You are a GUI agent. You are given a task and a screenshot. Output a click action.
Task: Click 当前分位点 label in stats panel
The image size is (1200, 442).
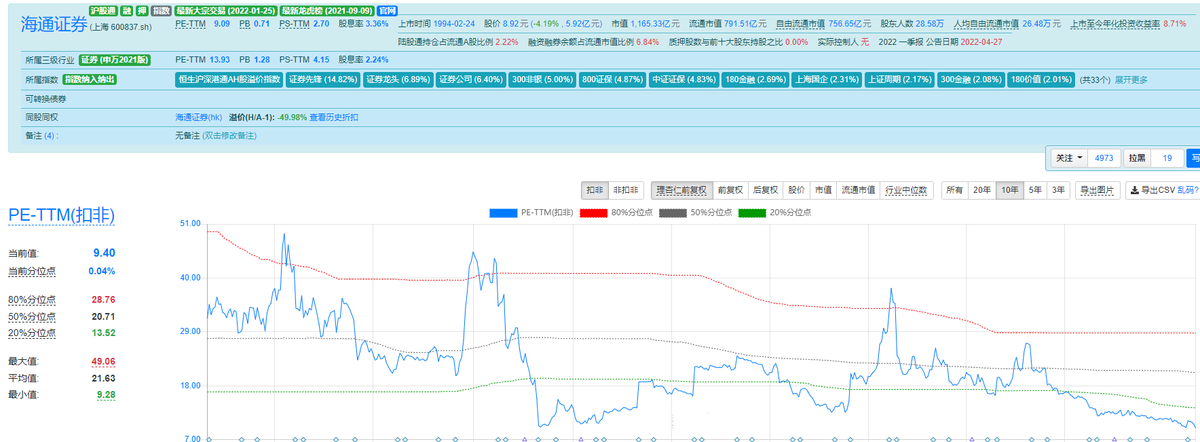click(x=30, y=271)
